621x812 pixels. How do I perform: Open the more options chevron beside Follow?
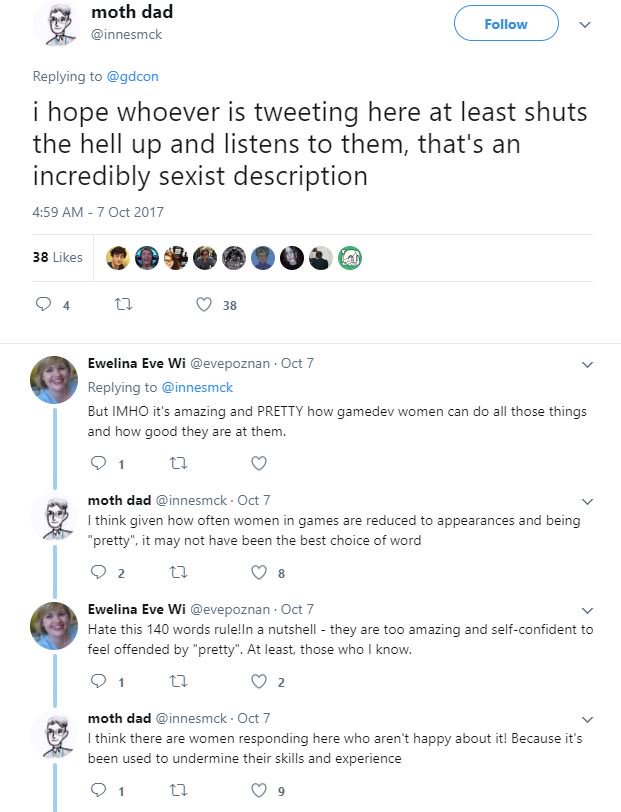click(586, 25)
